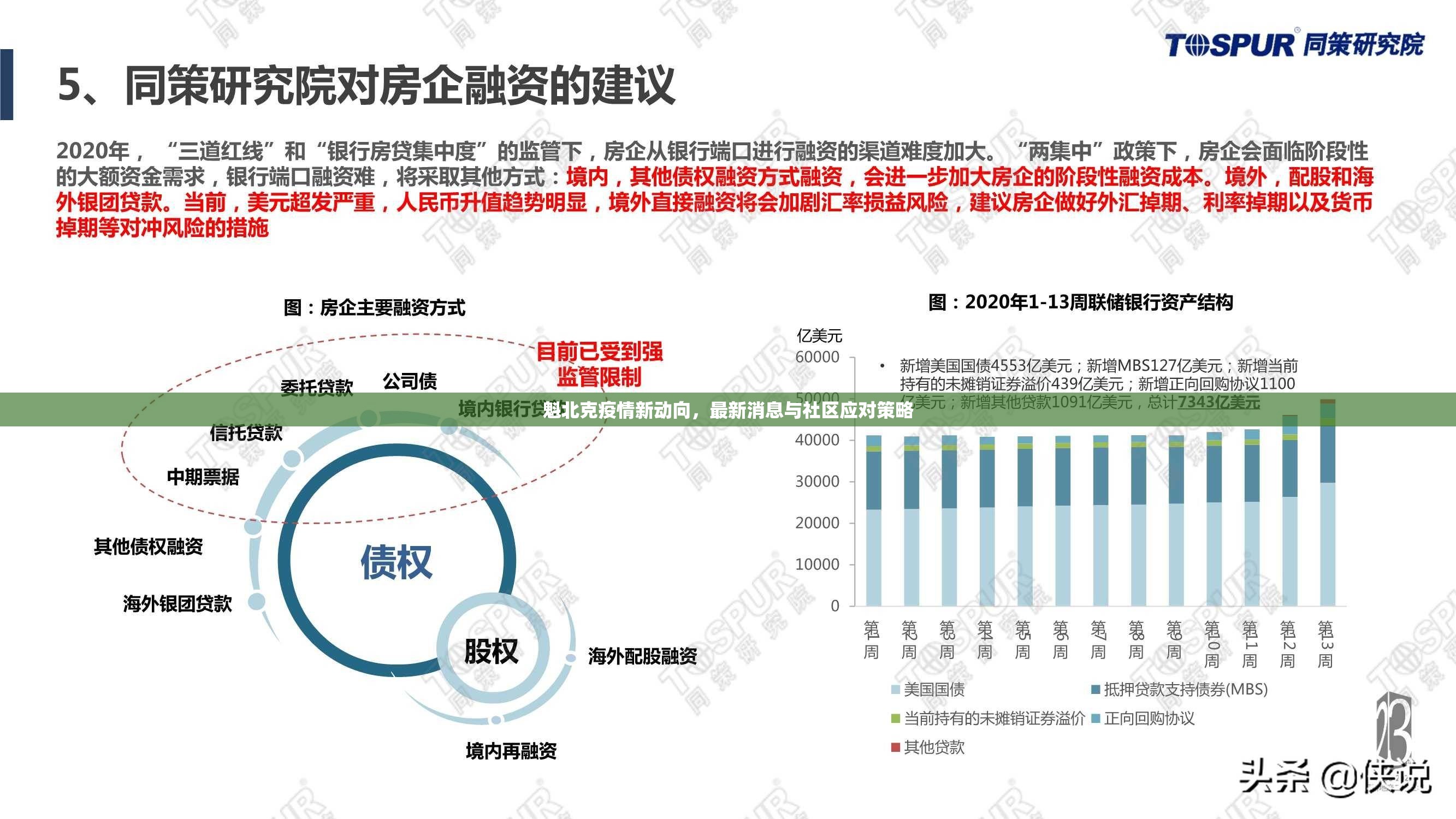
Task: Click the 境内再融资 label
Action: coord(511,751)
